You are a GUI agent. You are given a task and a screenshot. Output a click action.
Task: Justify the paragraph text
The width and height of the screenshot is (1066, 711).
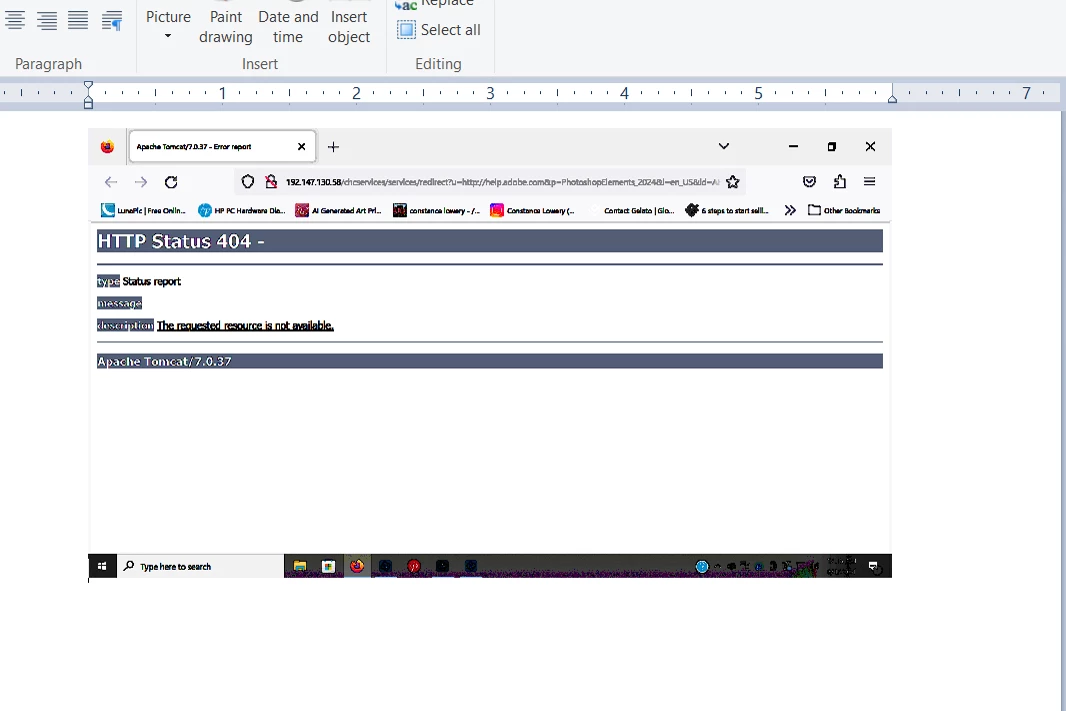[x=78, y=20]
